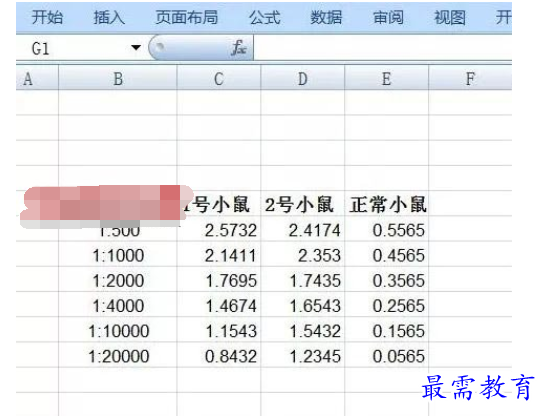The width and height of the screenshot is (543, 419).
Task: Open the 页面布局 ribbon tab
Action: coord(187,17)
